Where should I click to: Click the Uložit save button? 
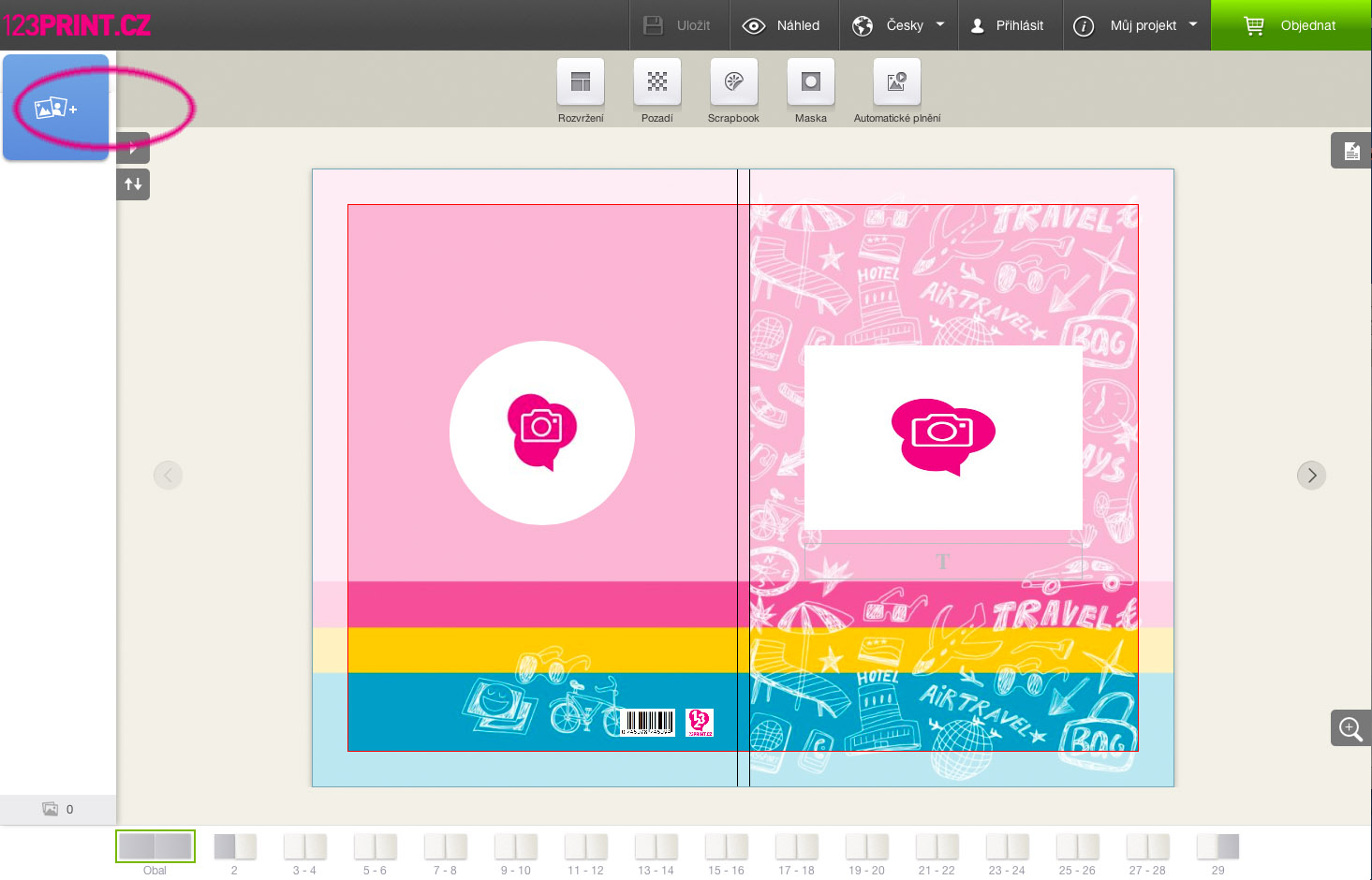point(678,25)
